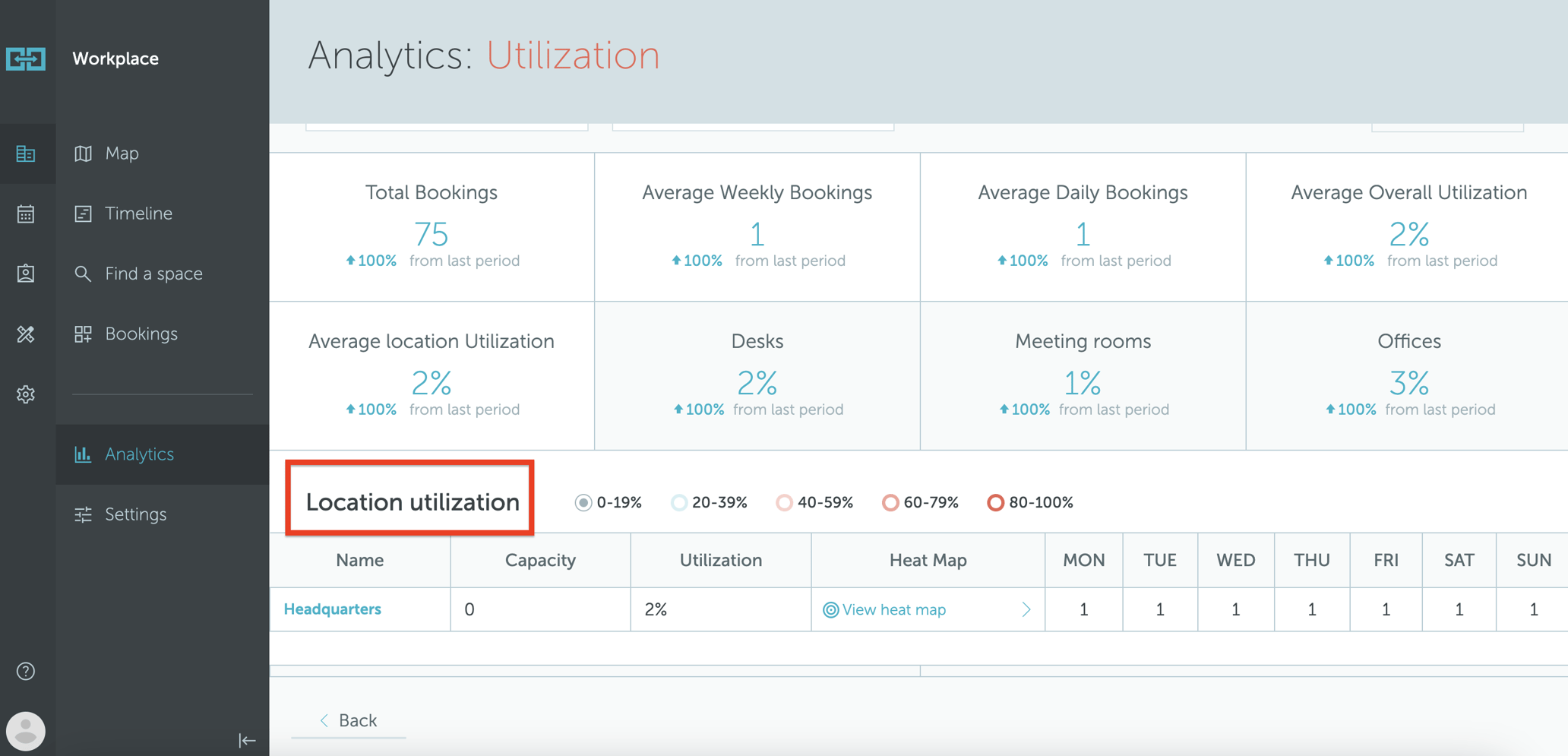Image resolution: width=1568 pixels, height=756 pixels.
Task: Open the gear settings icon in rail
Action: [x=26, y=394]
